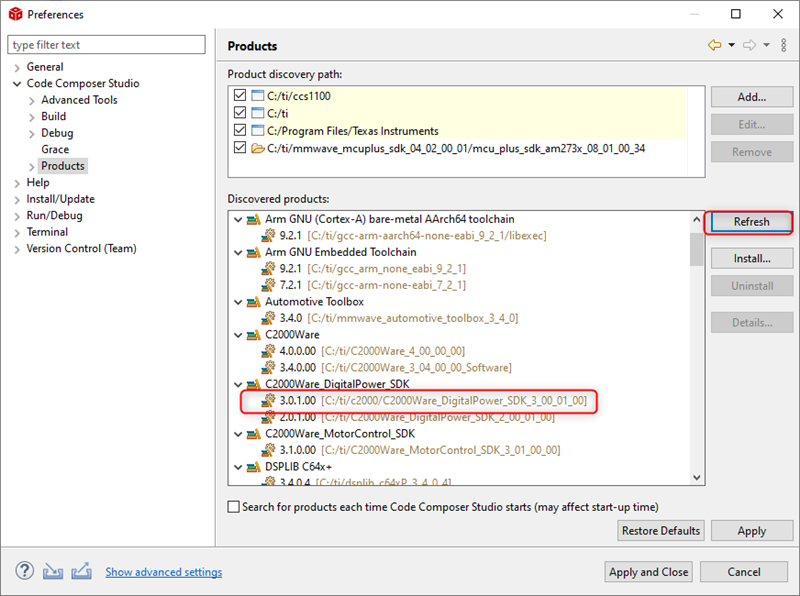Collapse the Code Composer Studio category
800x596 pixels.
click(x=17, y=84)
